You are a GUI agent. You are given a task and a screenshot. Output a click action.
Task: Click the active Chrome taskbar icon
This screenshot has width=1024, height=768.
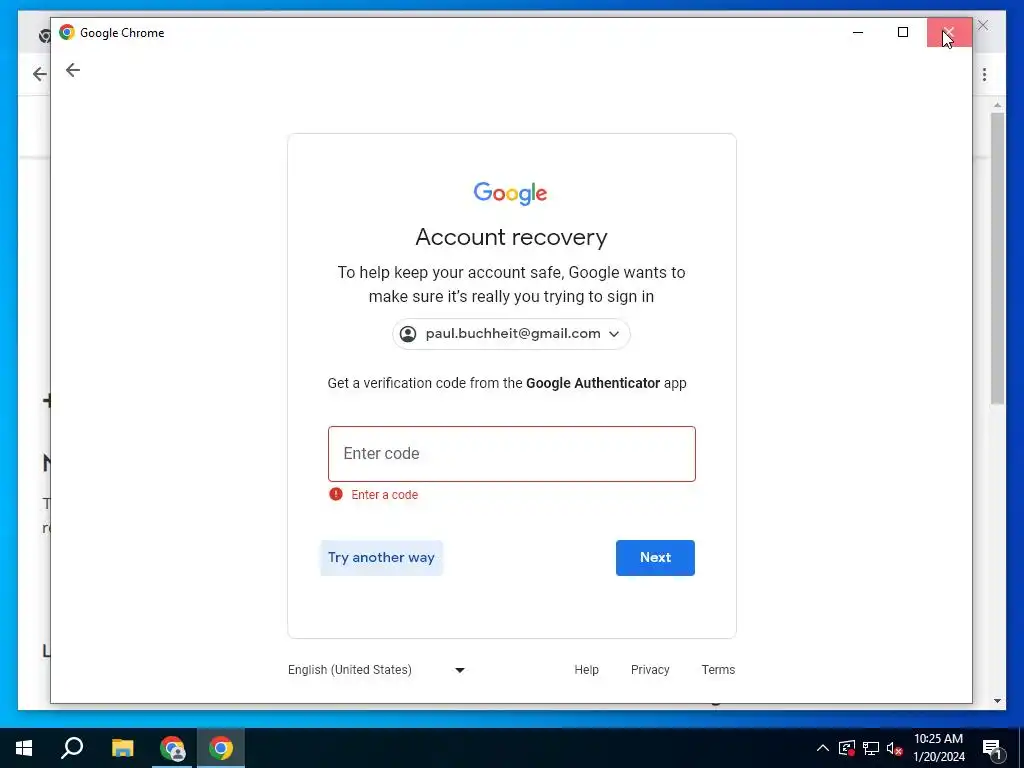[x=221, y=748]
